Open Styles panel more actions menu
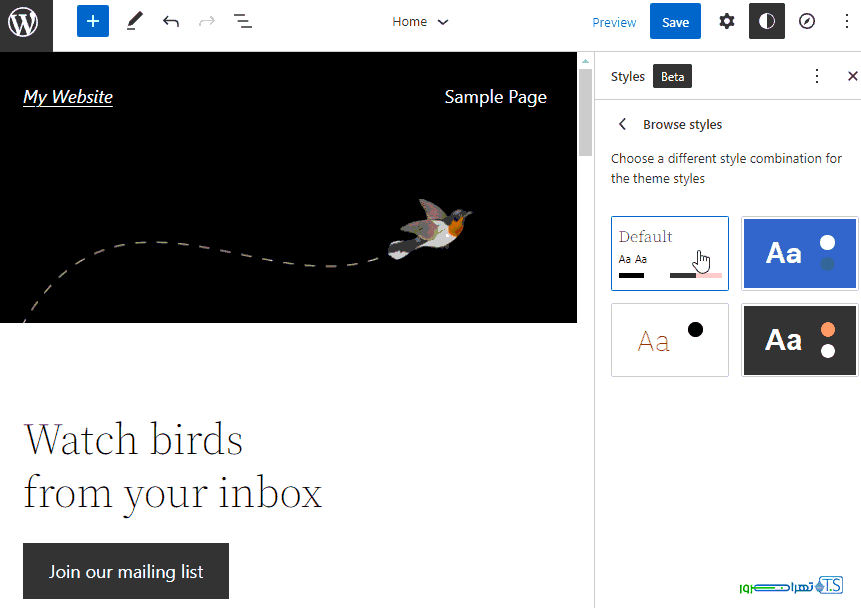Image resolution: width=861 pixels, height=608 pixels. click(817, 76)
